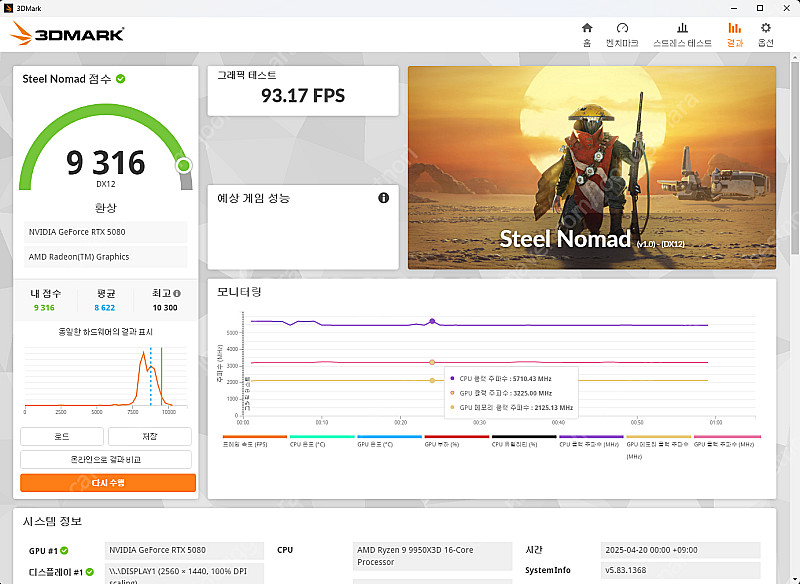Go to the Home (홈) page icon
Image resolution: width=800 pixels, height=584 pixels.
pos(587,28)
